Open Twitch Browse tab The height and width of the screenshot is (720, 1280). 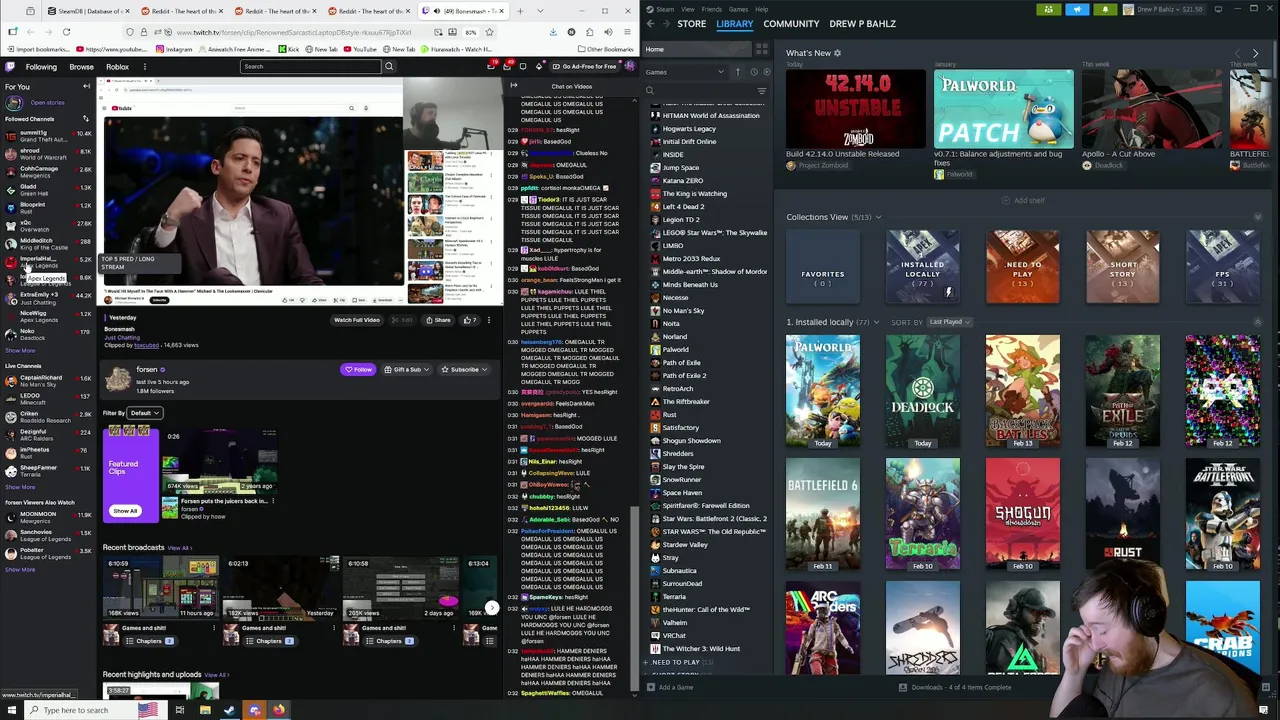click(82, 67)
